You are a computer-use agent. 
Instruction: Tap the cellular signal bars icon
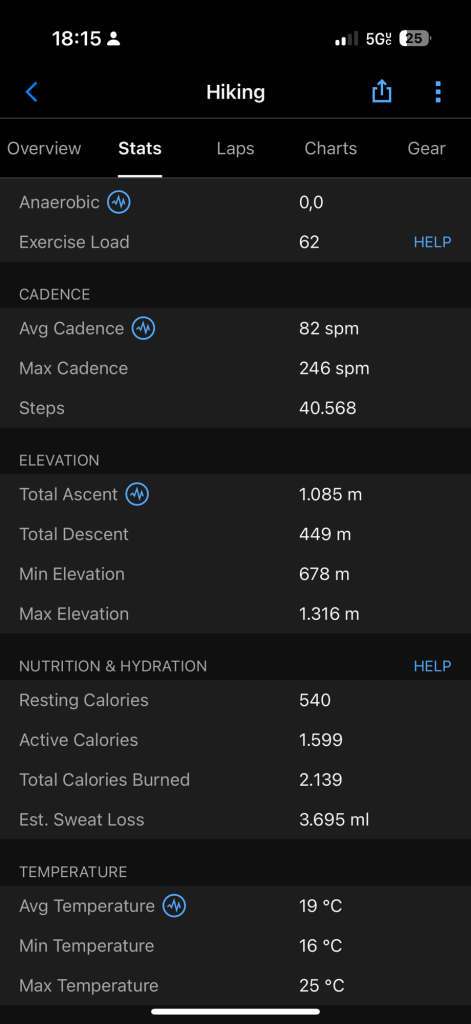tap(346, 39)
